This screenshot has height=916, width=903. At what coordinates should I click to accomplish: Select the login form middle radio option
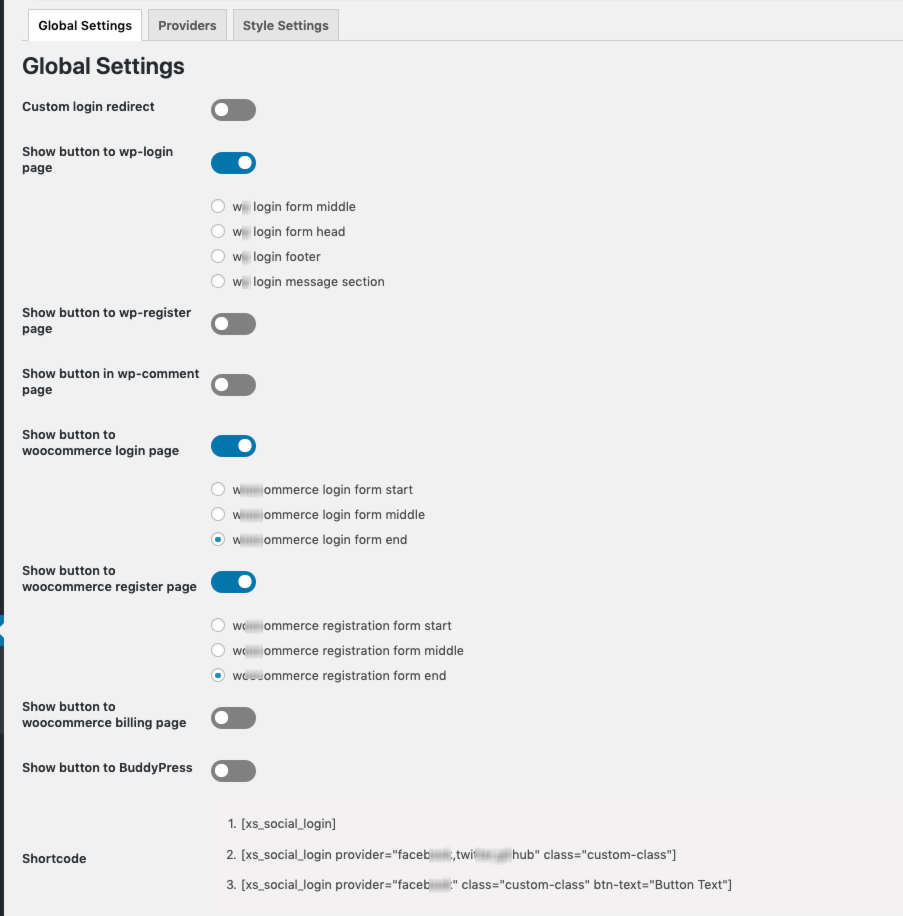click(x=218, y=207)
